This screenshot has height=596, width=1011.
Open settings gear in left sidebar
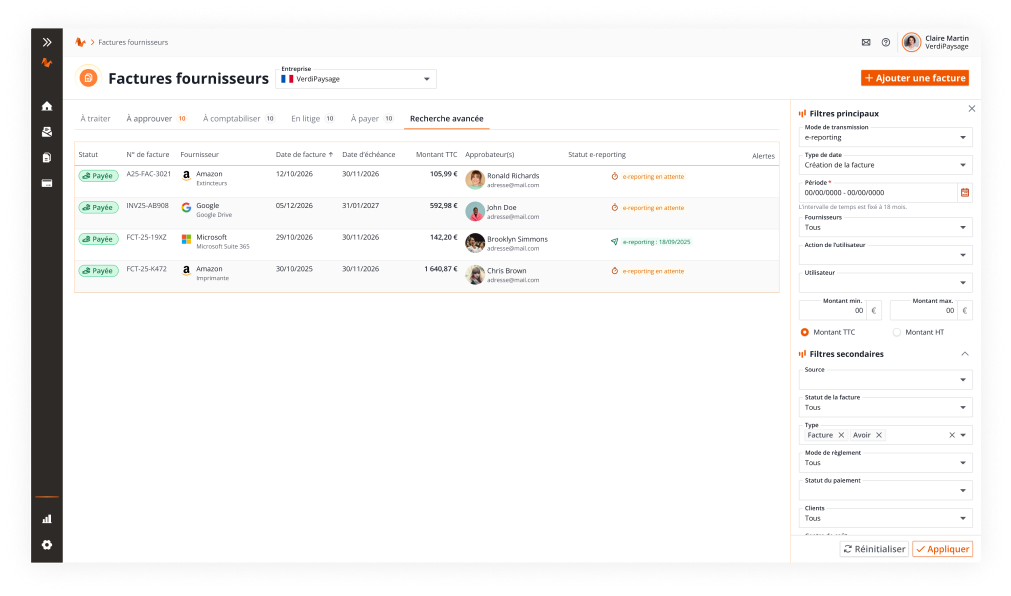coord(47,545)
